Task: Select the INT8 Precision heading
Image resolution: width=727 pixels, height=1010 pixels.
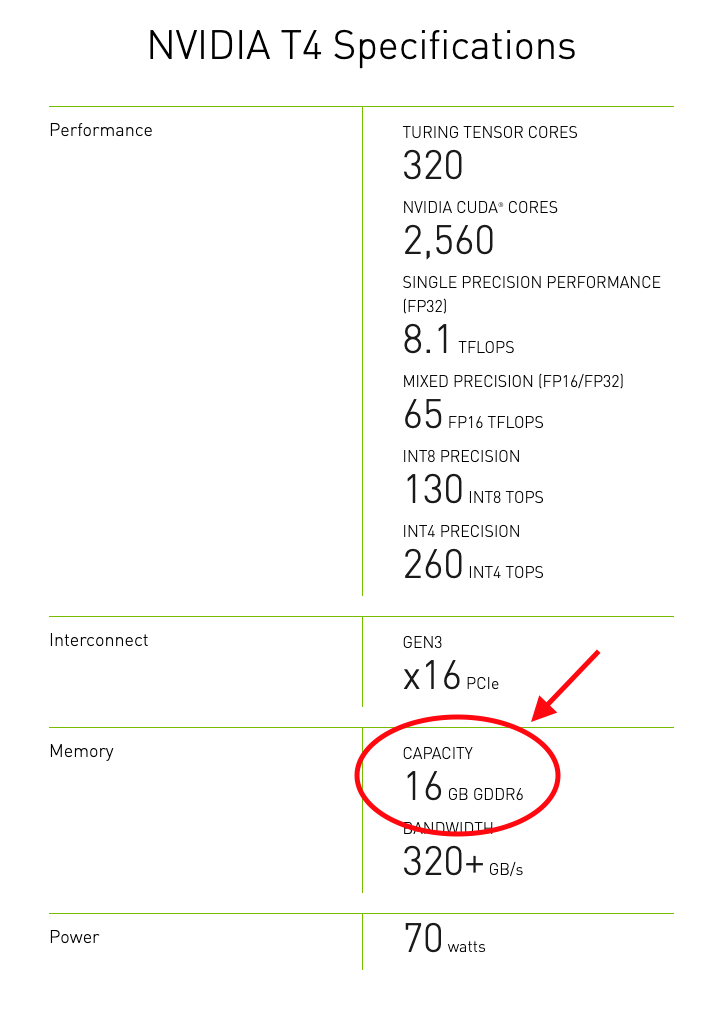Action: coord(461,456)
